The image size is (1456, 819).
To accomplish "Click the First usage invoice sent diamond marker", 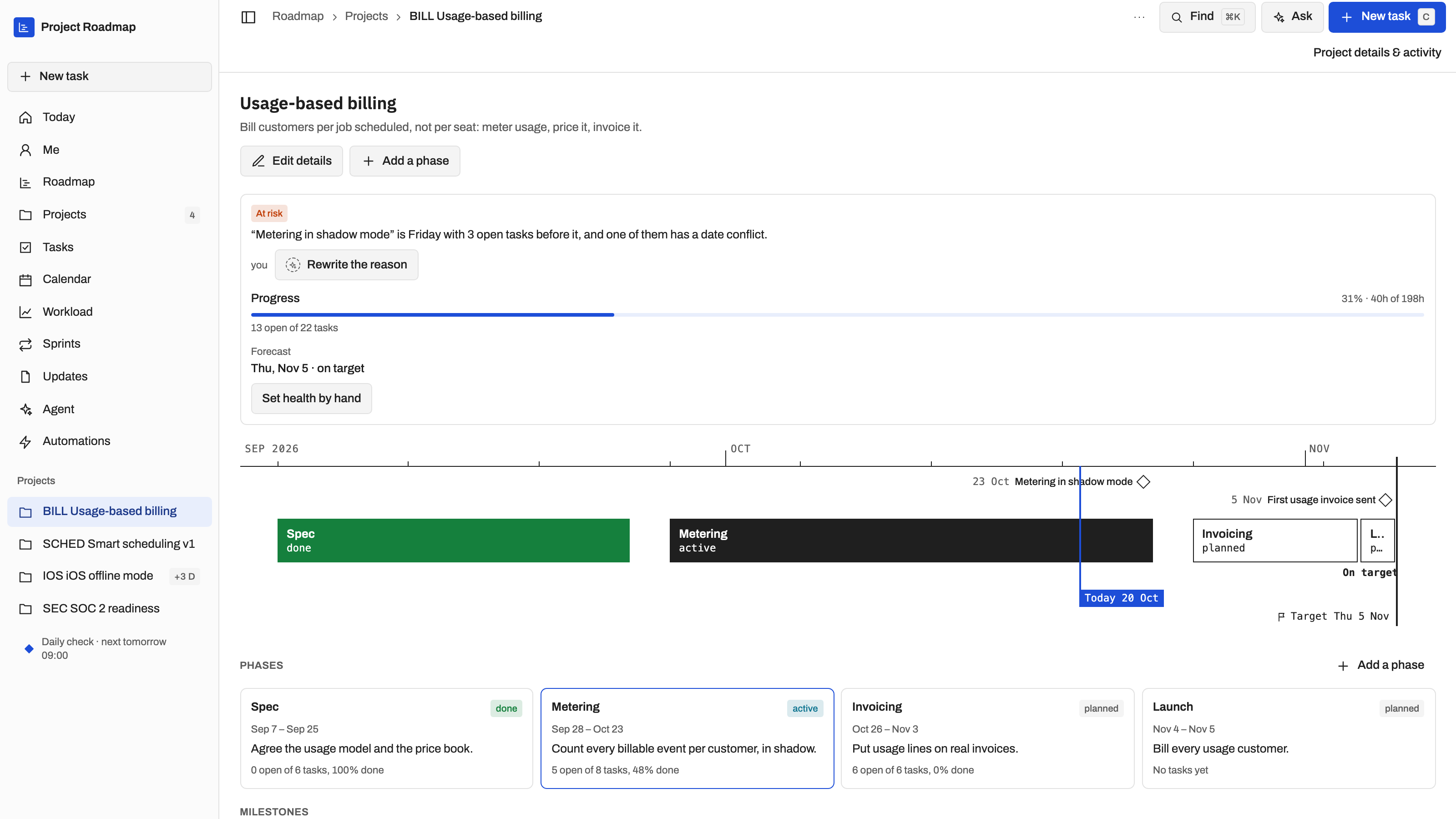I will click(x=1385, y=500).
